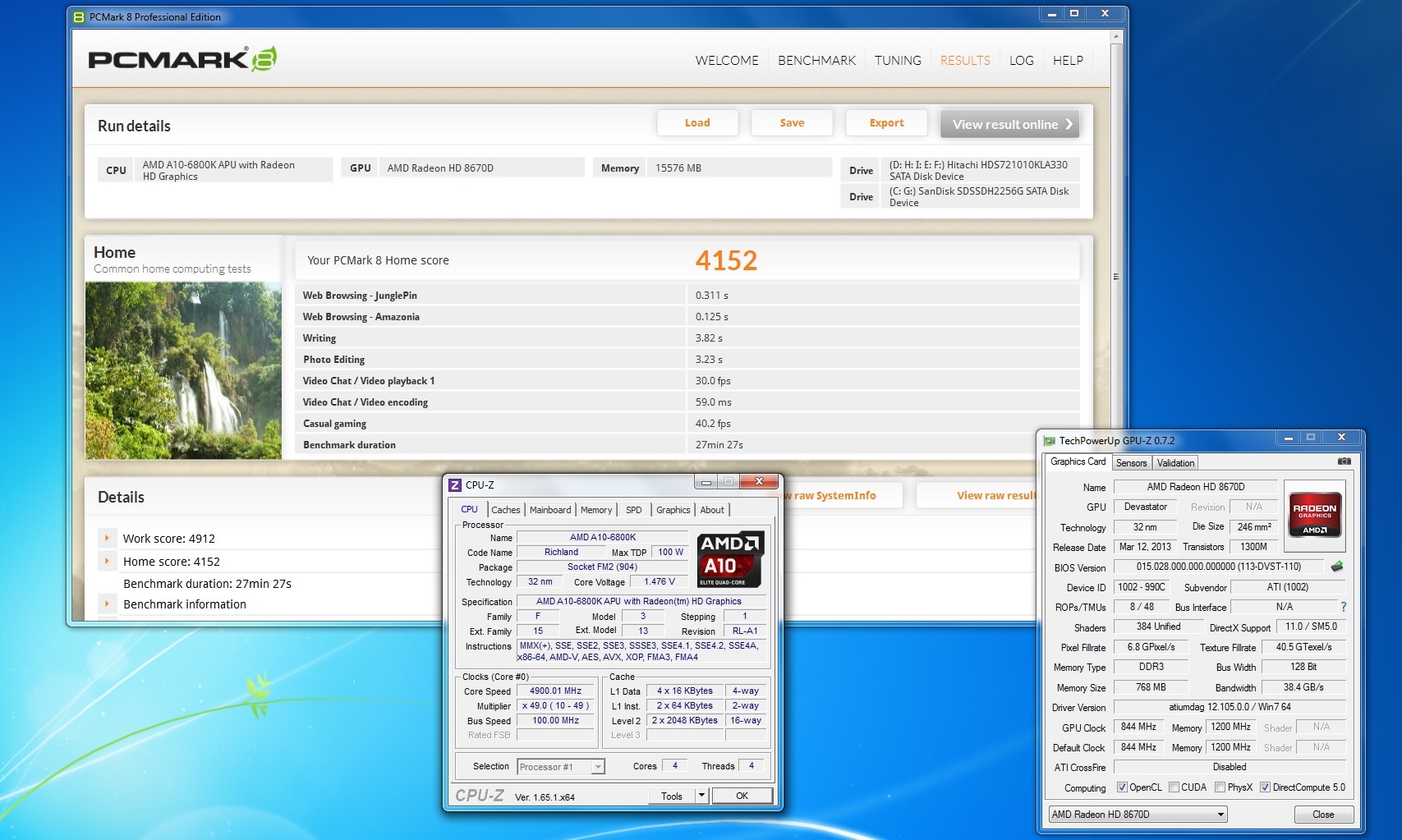Expand the Benchmark information row
This screenshot has width=1402, height=840.
[107, 604]
